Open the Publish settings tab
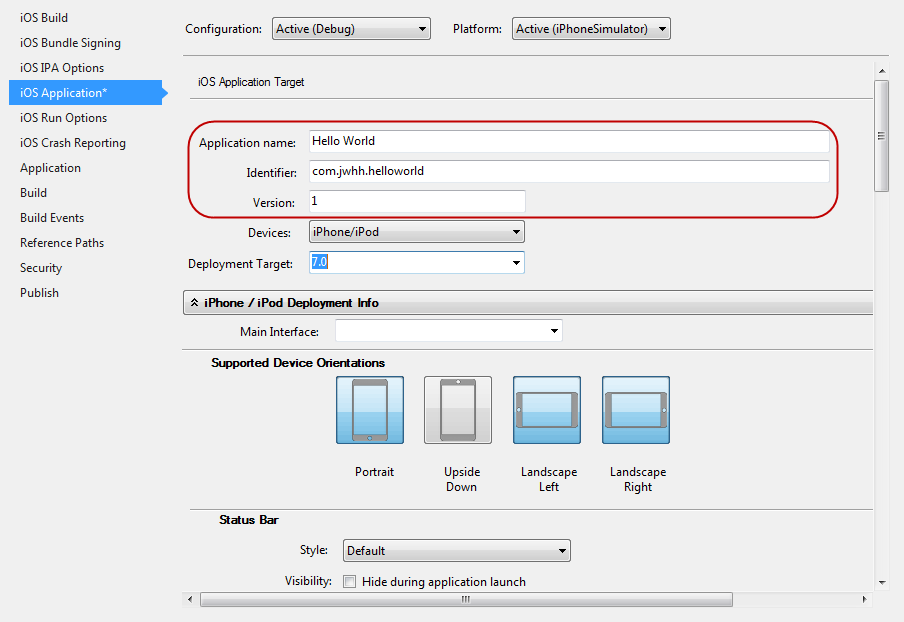The width and height of the screenshot is (904, 622). click(39, 293)
